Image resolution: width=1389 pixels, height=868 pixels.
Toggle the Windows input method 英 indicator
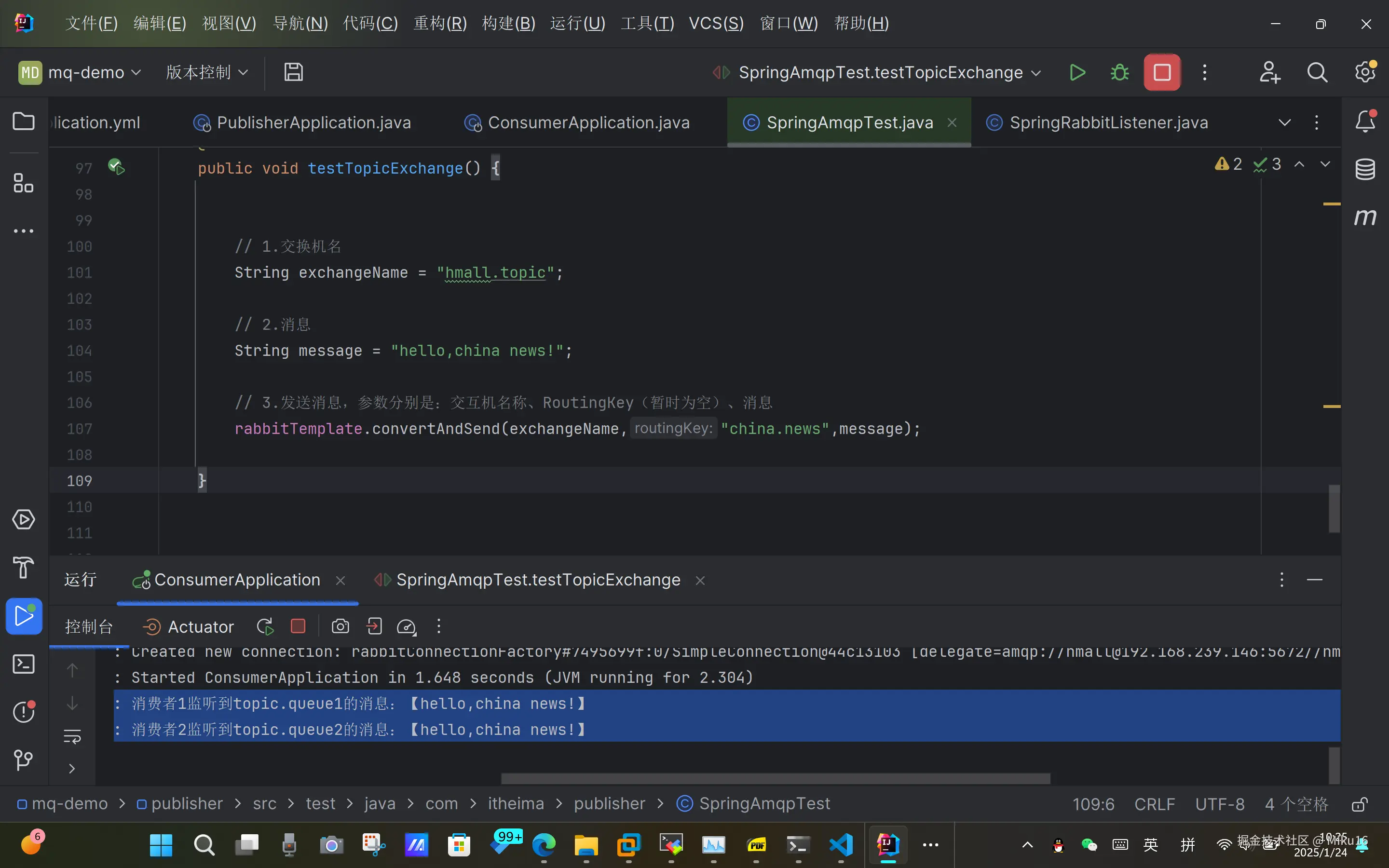coord(1150,844)
